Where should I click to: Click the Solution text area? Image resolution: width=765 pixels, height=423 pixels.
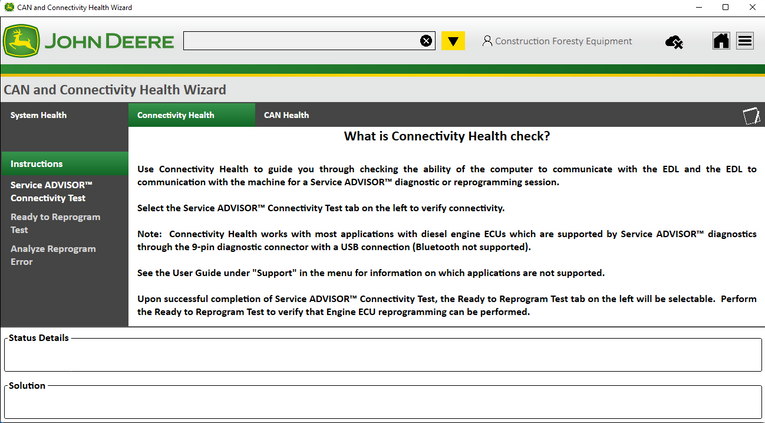coord(383,402)
